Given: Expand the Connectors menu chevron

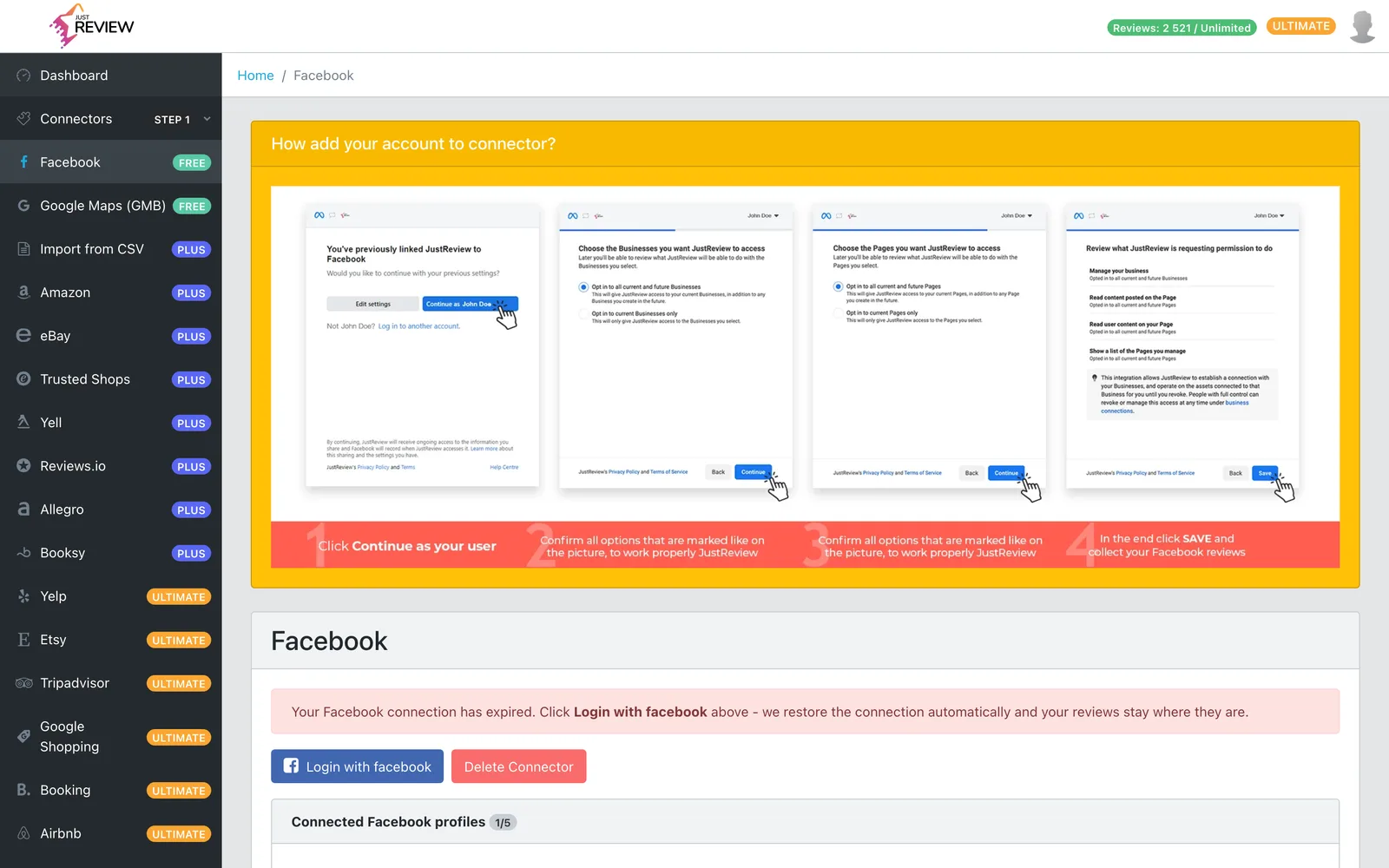Looking at the screenshot, I should click(207, 119).
